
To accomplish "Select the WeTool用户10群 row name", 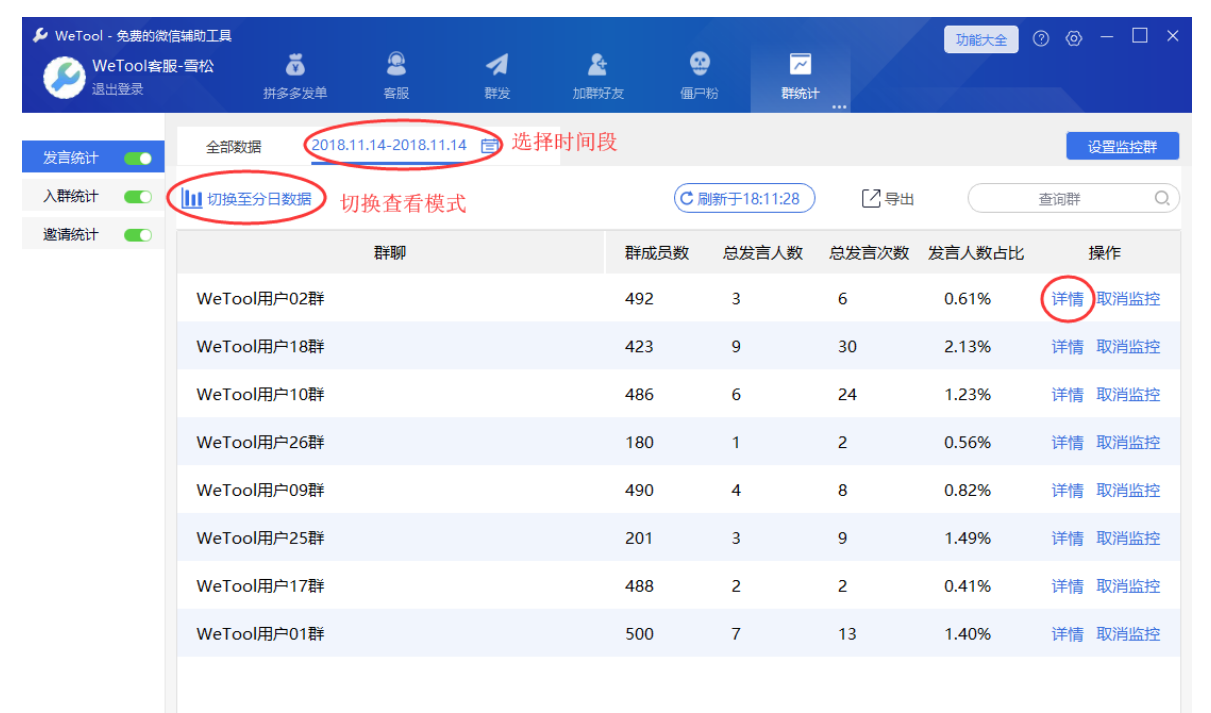I will (260, 394).
